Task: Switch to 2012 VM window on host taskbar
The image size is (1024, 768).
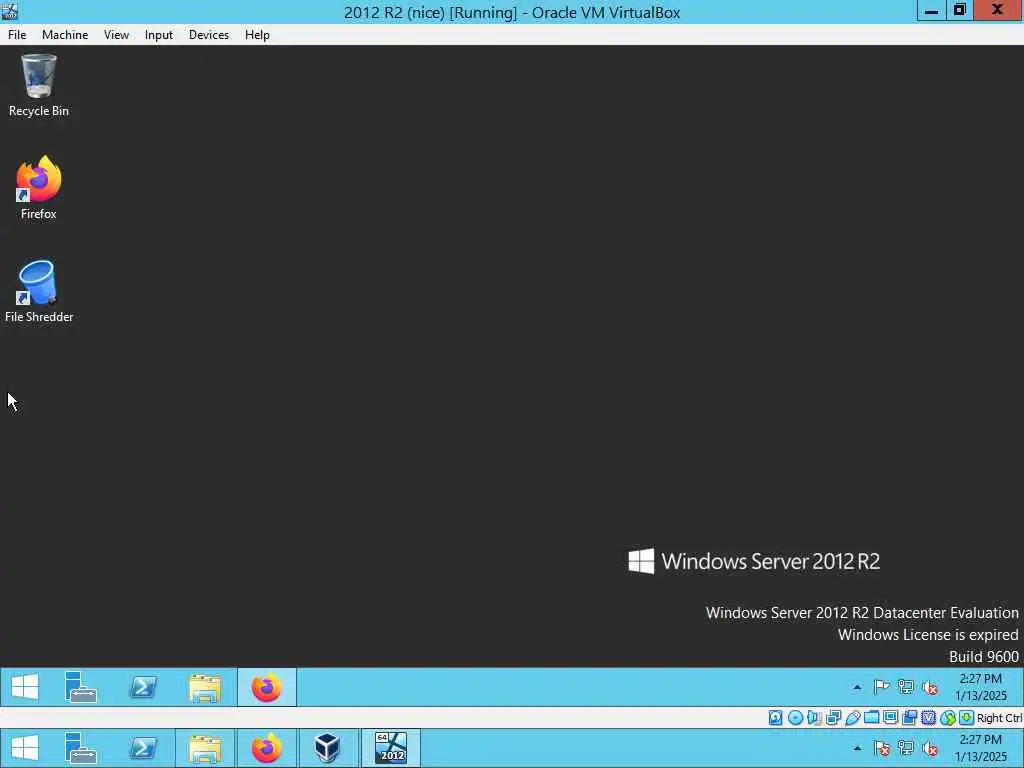Action: click(x=391, y=748)
